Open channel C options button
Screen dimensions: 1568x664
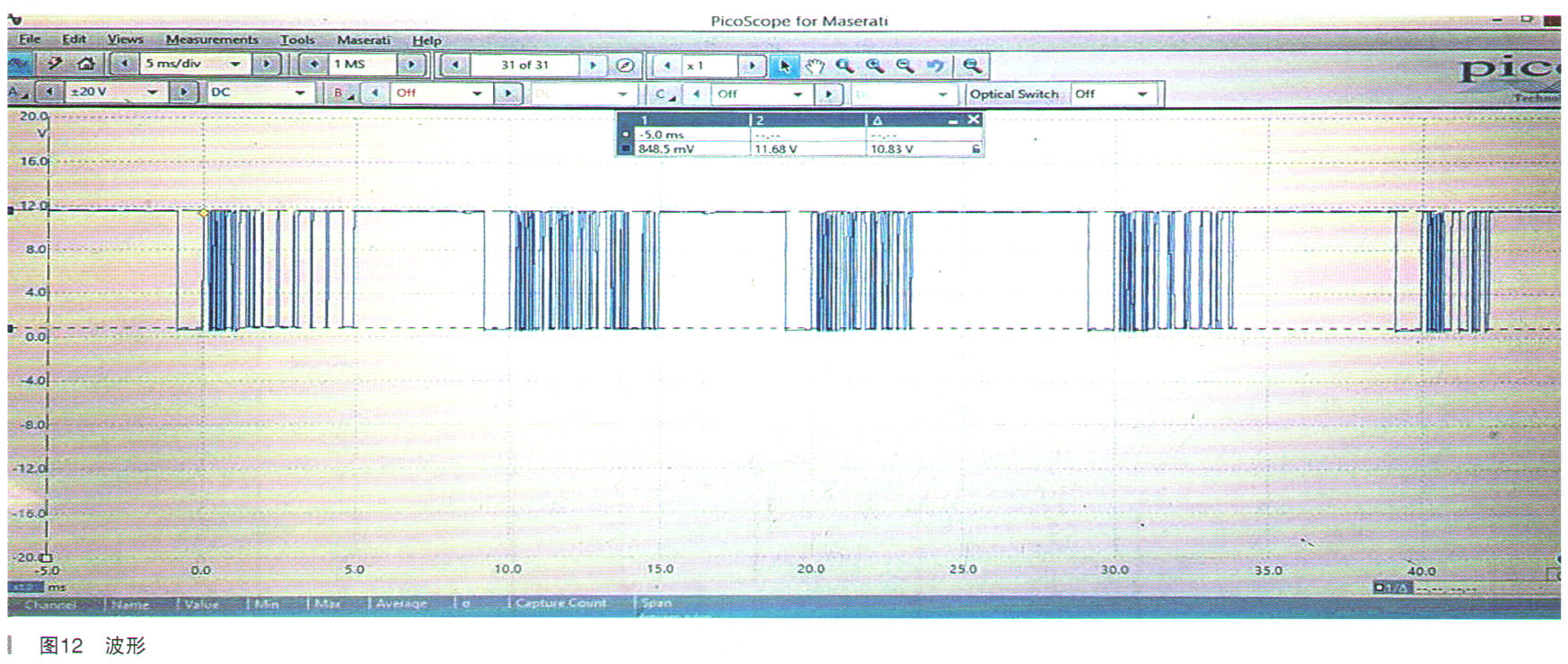tap(665, 93)
